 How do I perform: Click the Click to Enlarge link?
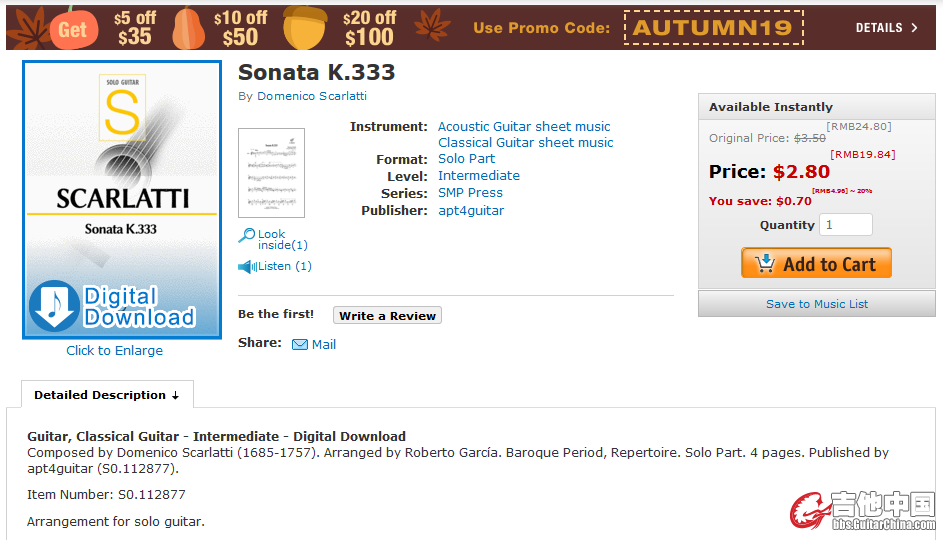pos(114,351)
